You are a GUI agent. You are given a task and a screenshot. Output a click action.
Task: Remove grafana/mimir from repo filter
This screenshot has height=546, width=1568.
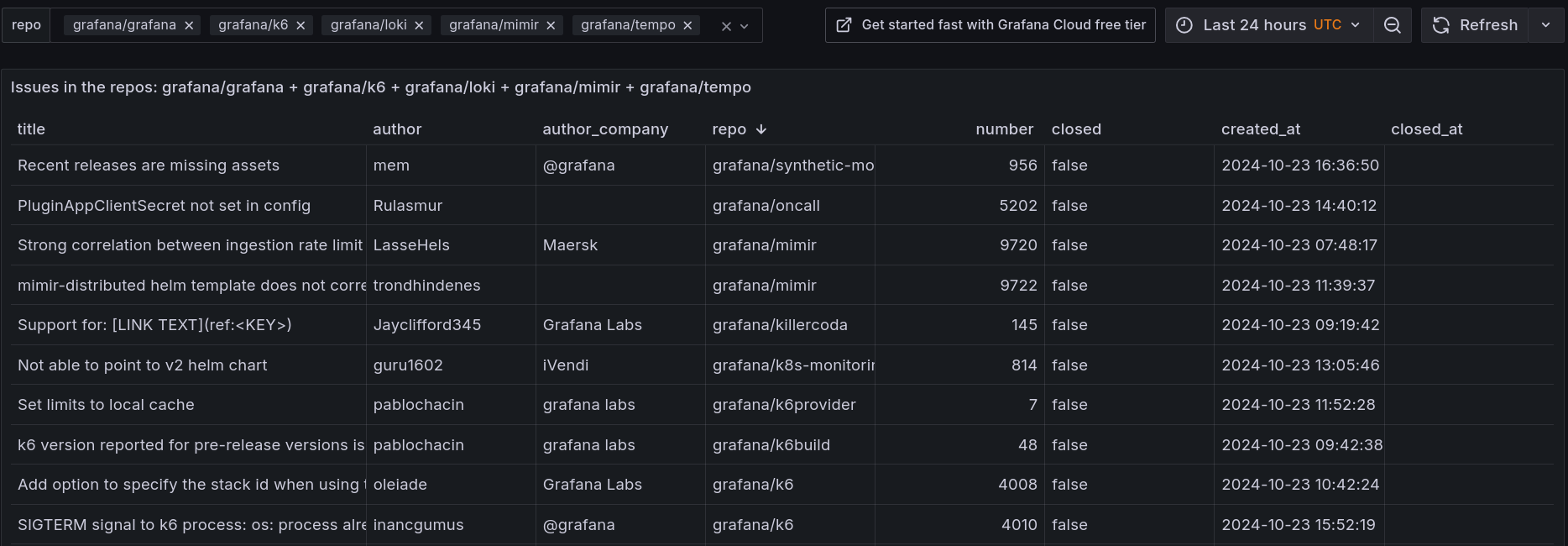551,25
